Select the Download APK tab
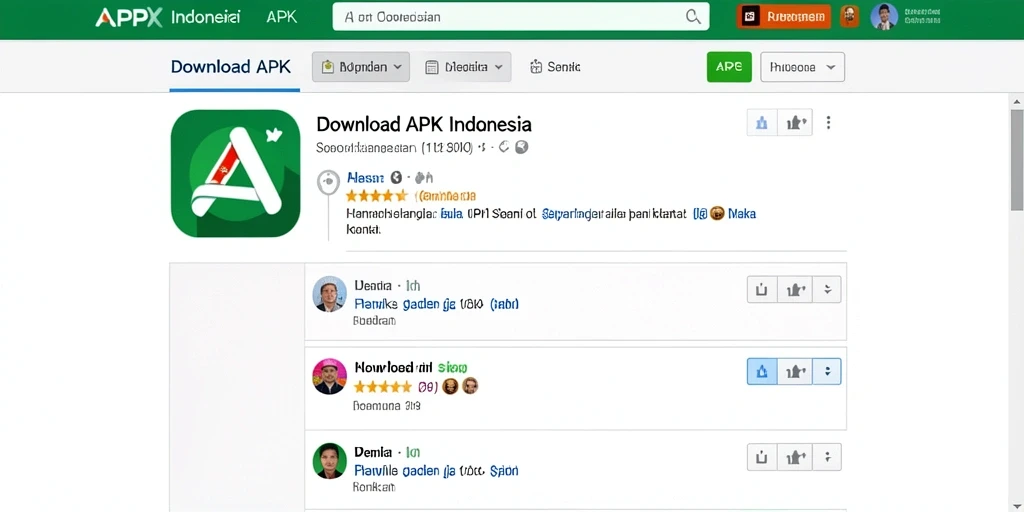 coord(231,67)
